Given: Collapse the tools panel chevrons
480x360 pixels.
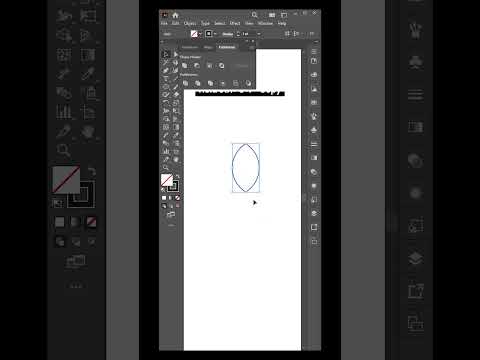Looking at the screenshot, I should pyautogui.click(x=162, y=42).
